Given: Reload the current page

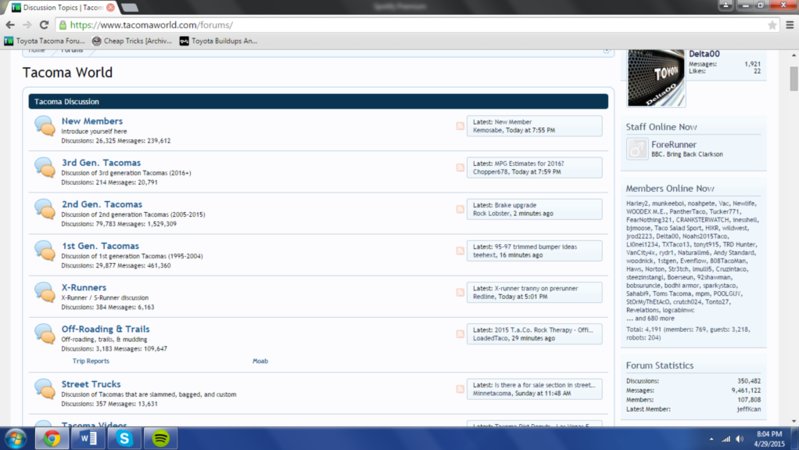Looking at the screenshot, I should [44, 24].
